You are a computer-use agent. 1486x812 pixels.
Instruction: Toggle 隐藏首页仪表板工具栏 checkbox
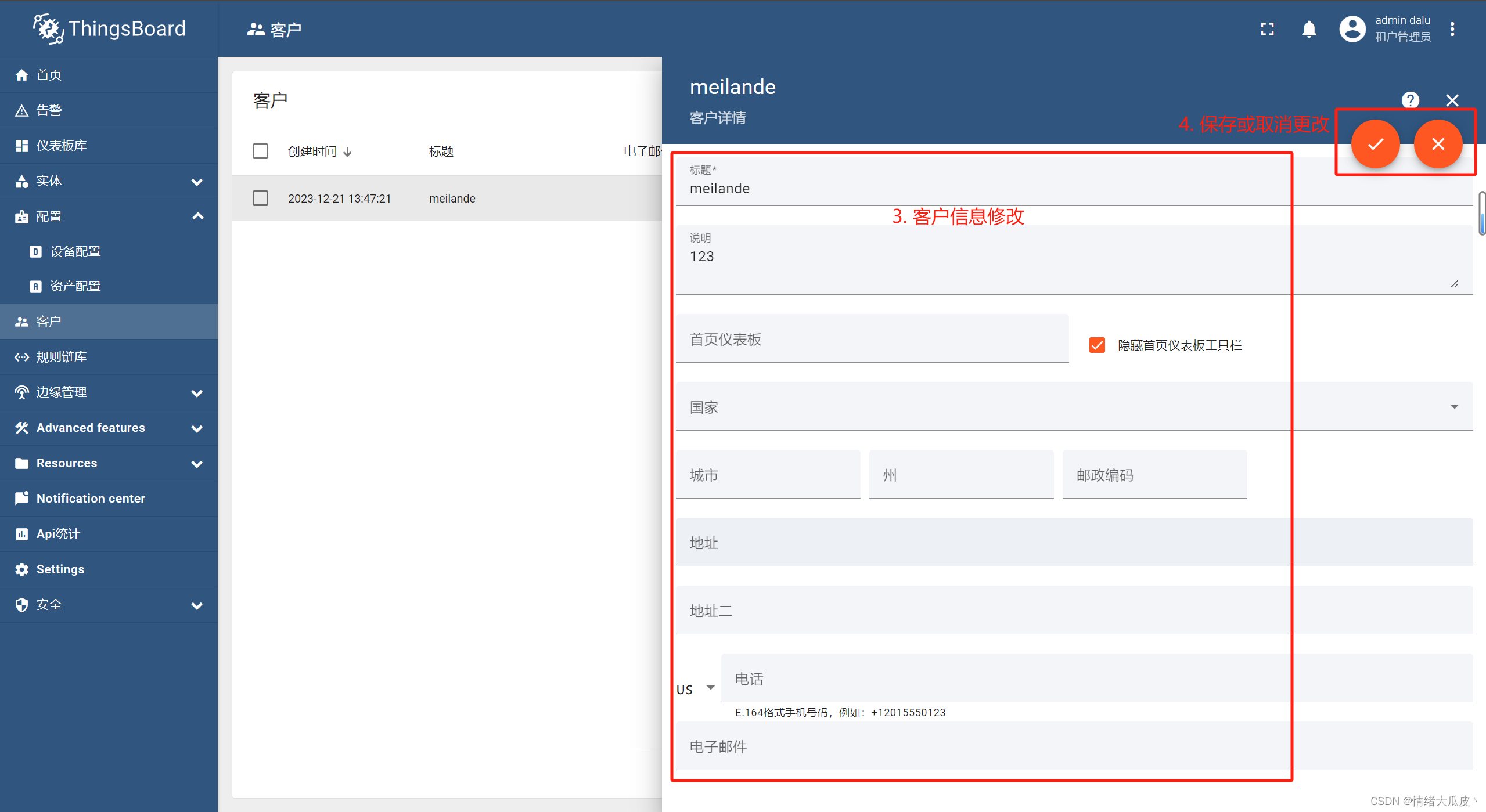[1097, 345]
